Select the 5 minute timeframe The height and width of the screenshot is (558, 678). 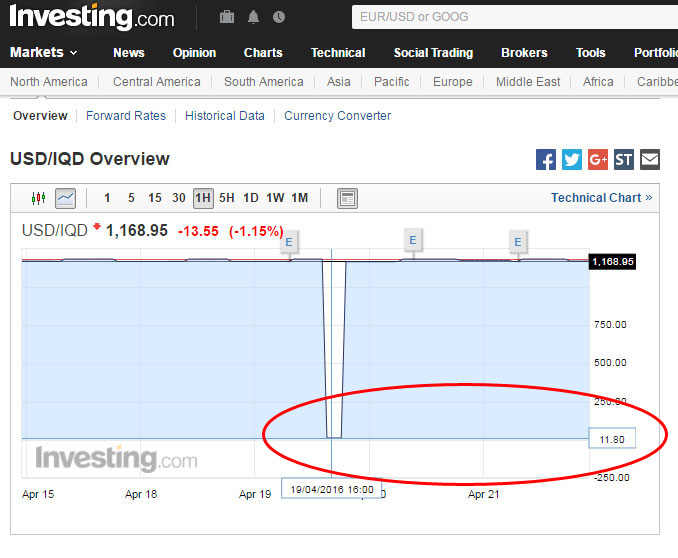131,198
